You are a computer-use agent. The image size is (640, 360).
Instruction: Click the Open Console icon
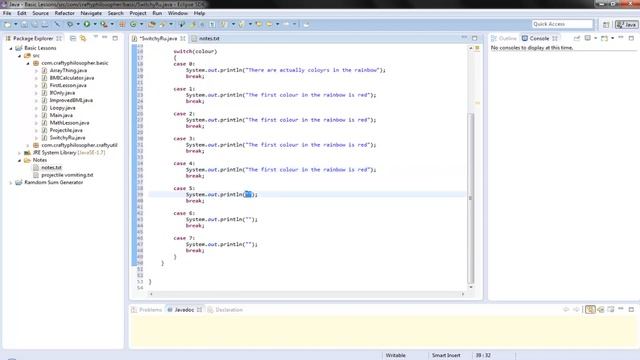(x=604, y=38)
